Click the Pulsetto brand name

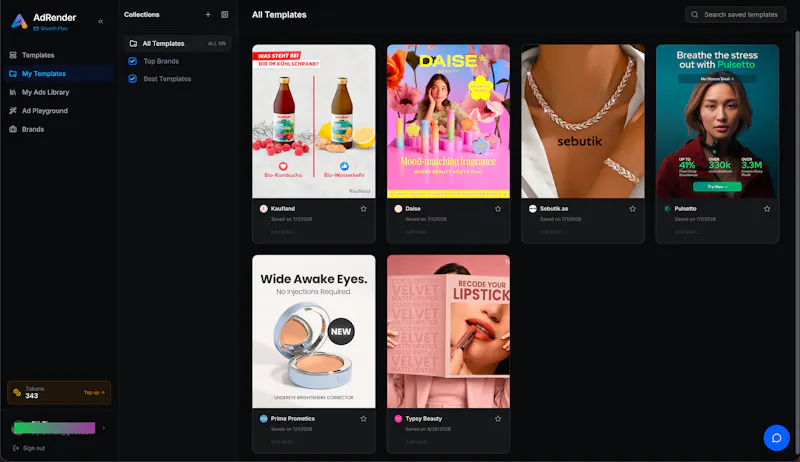coord(685,209)
